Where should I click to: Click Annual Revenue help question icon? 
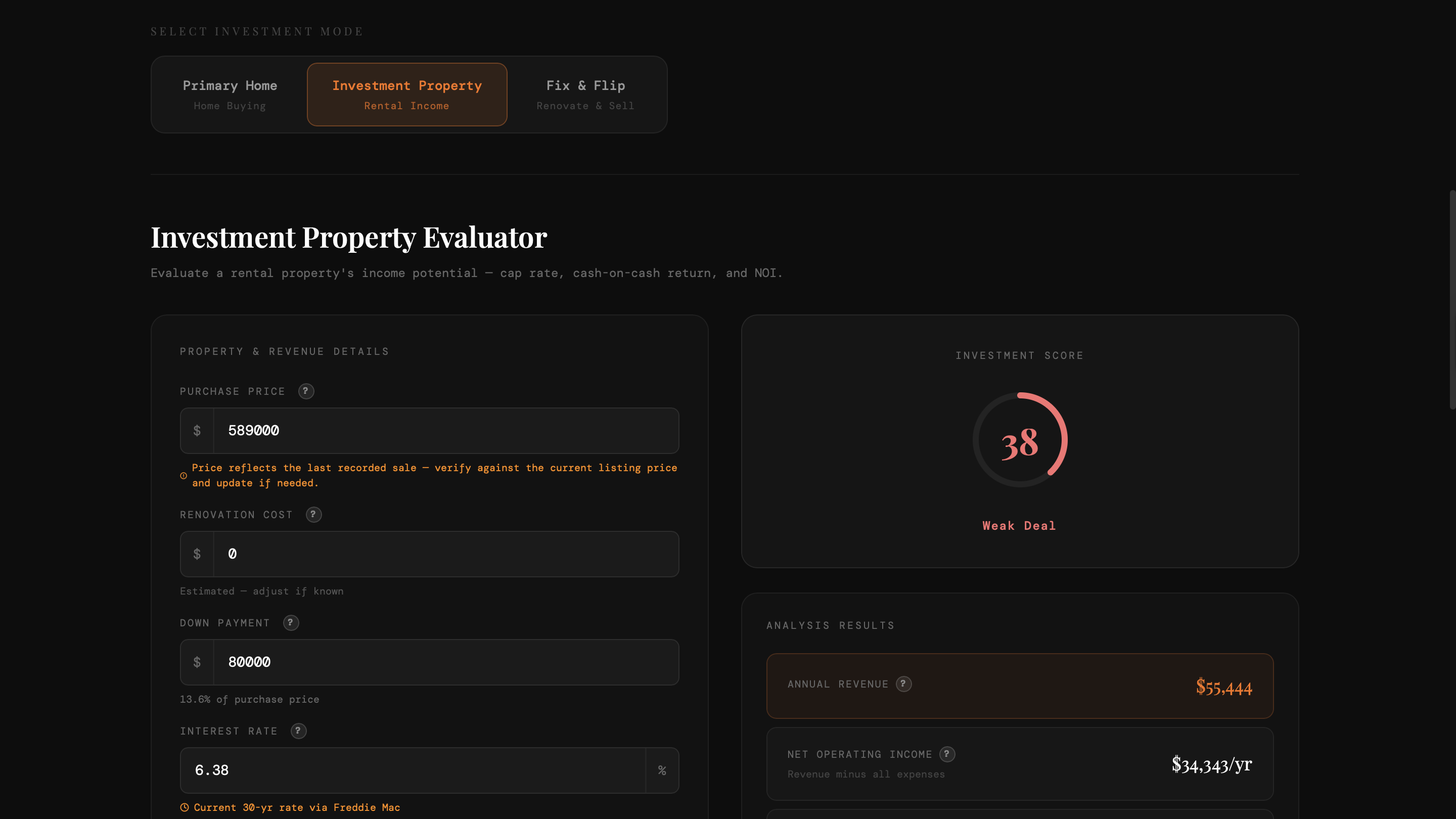pos(903,684)
